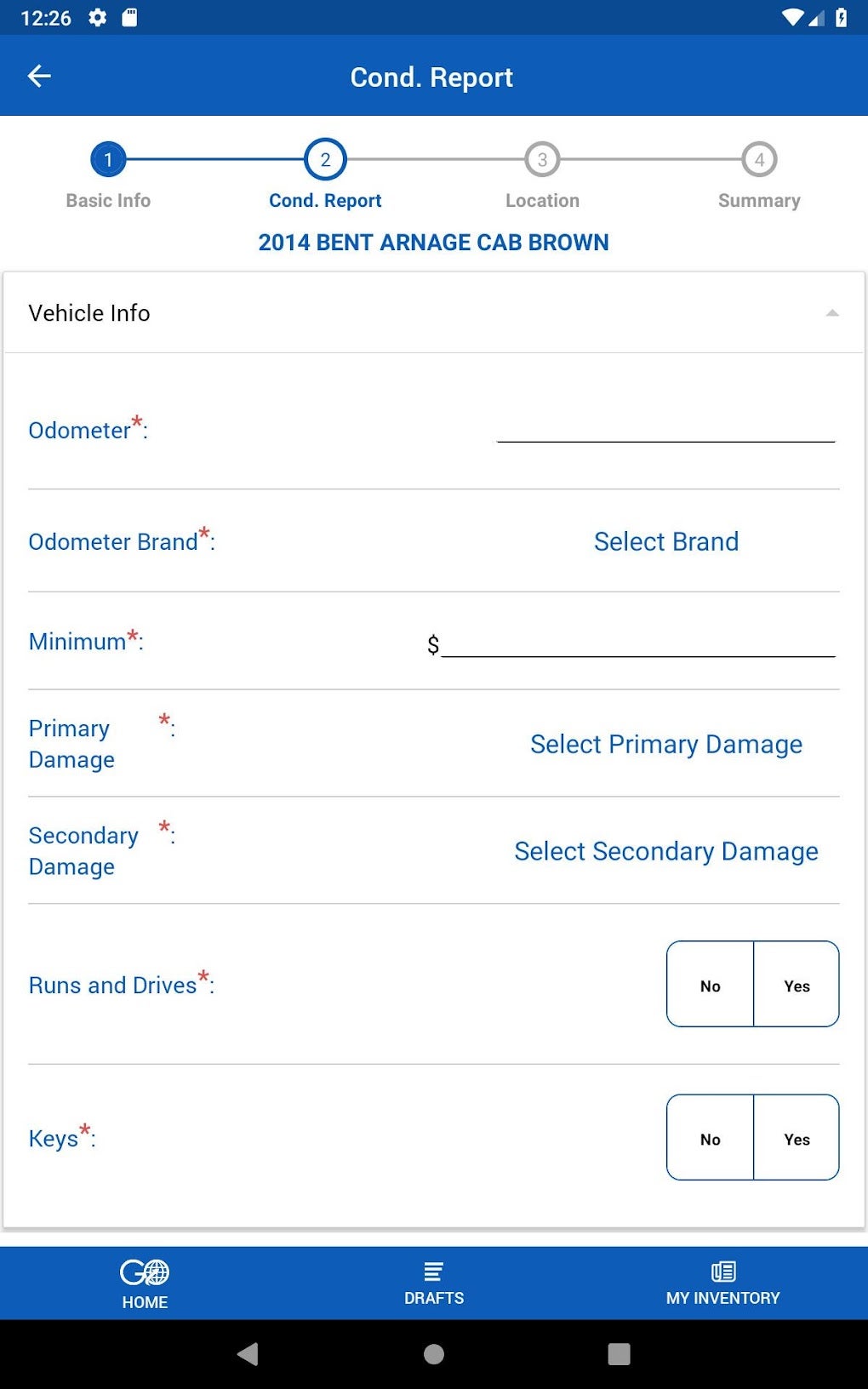This screenshot has width=868, height=1389.
Task: Open Select Secondary Damage picker
Action: pyautogui.click(x=665, y=851)
